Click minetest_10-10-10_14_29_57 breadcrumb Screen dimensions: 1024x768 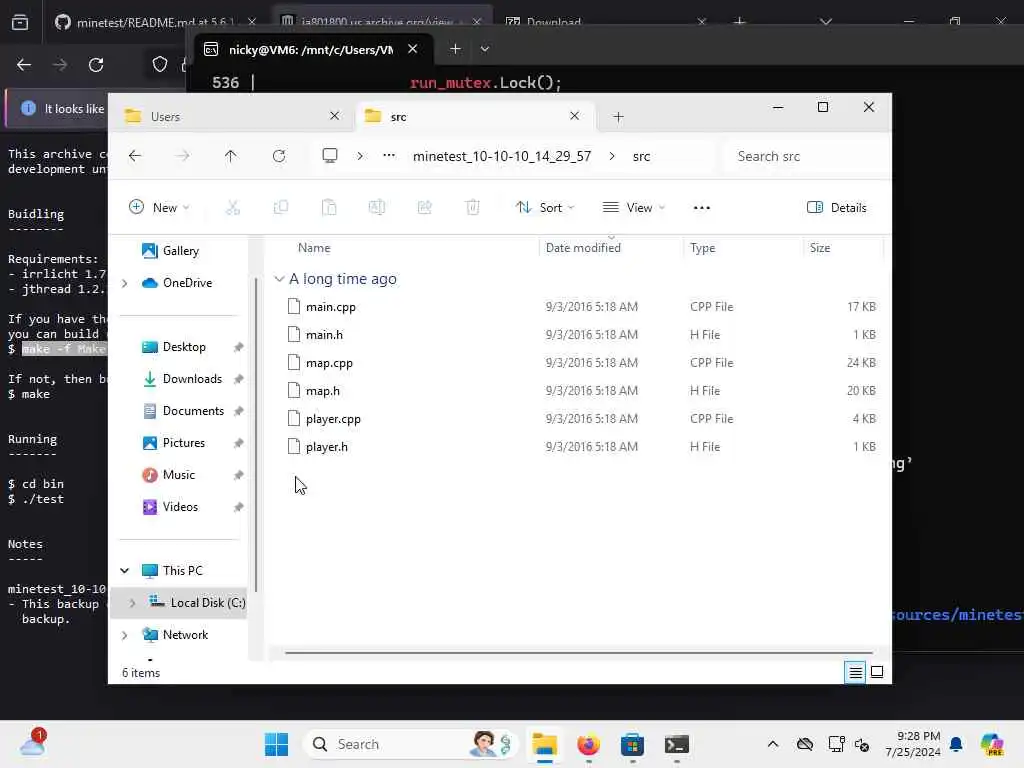(x=502, y=156)
